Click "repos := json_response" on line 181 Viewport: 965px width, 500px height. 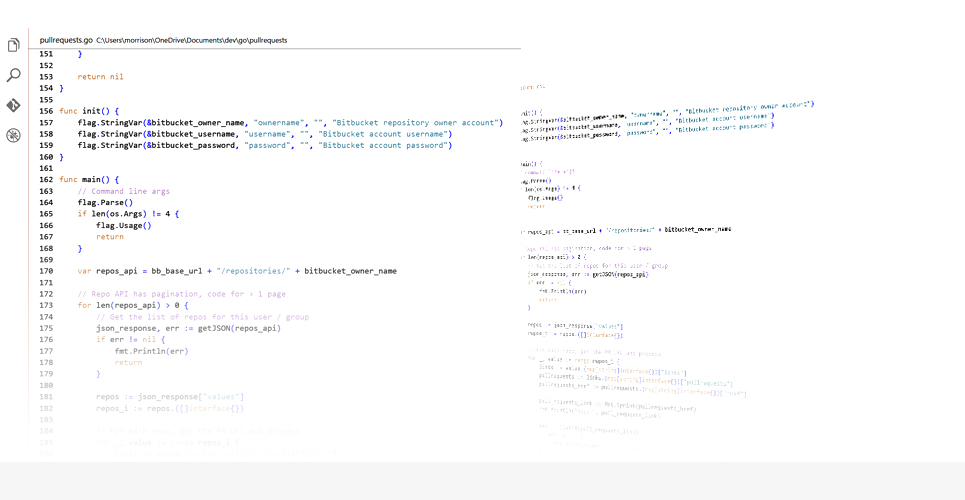[x=146, y=397]
